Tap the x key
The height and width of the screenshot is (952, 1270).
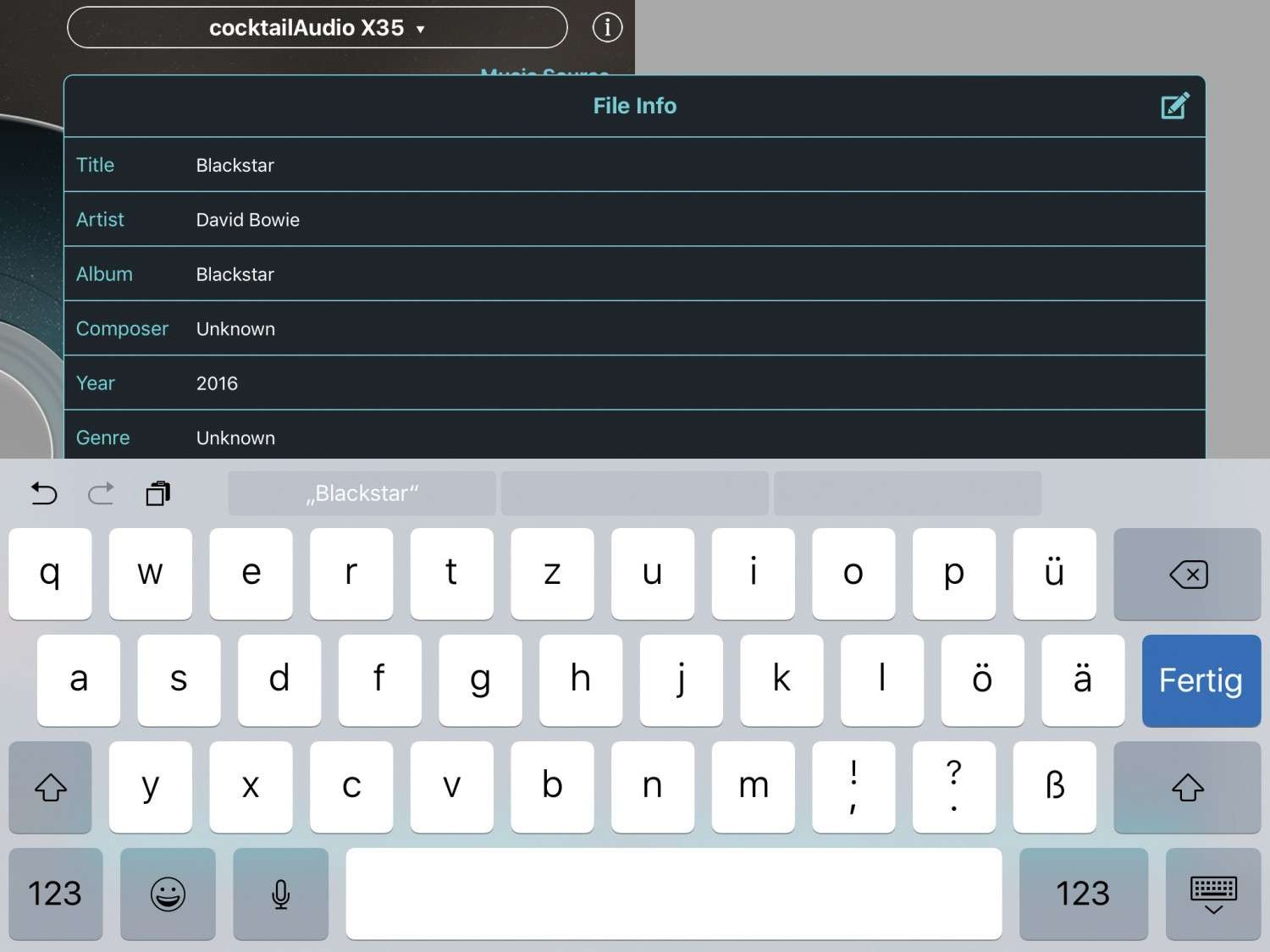click(x=251, y=787)
